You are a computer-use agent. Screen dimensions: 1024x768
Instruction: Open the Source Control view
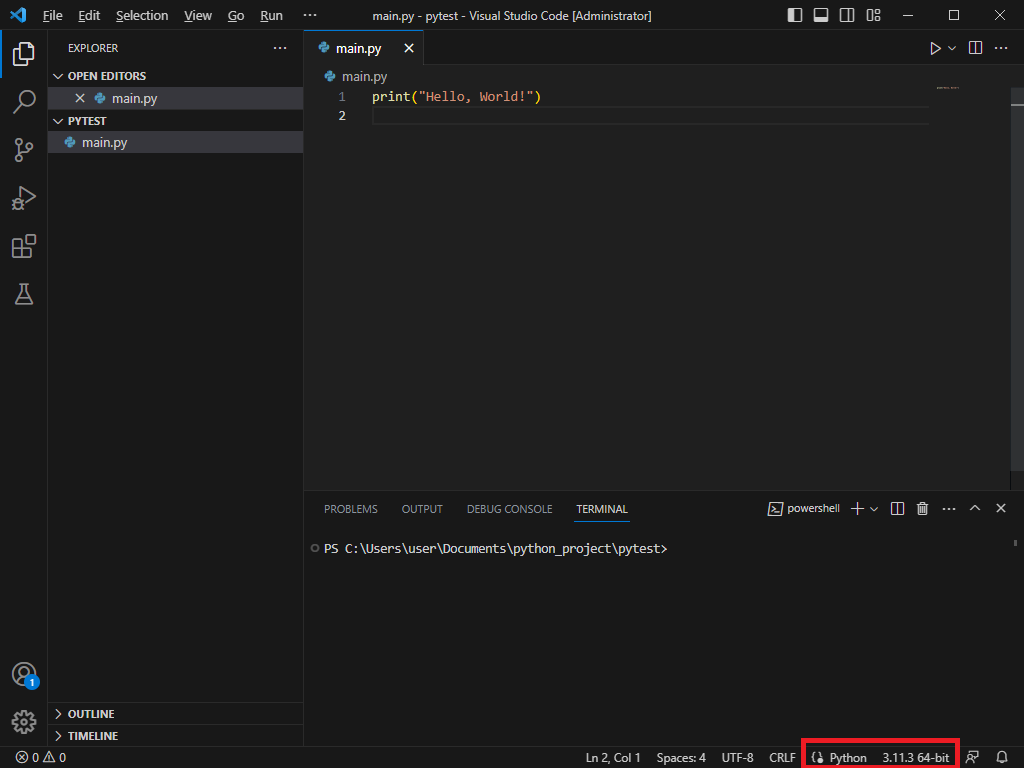click(24, 150)
